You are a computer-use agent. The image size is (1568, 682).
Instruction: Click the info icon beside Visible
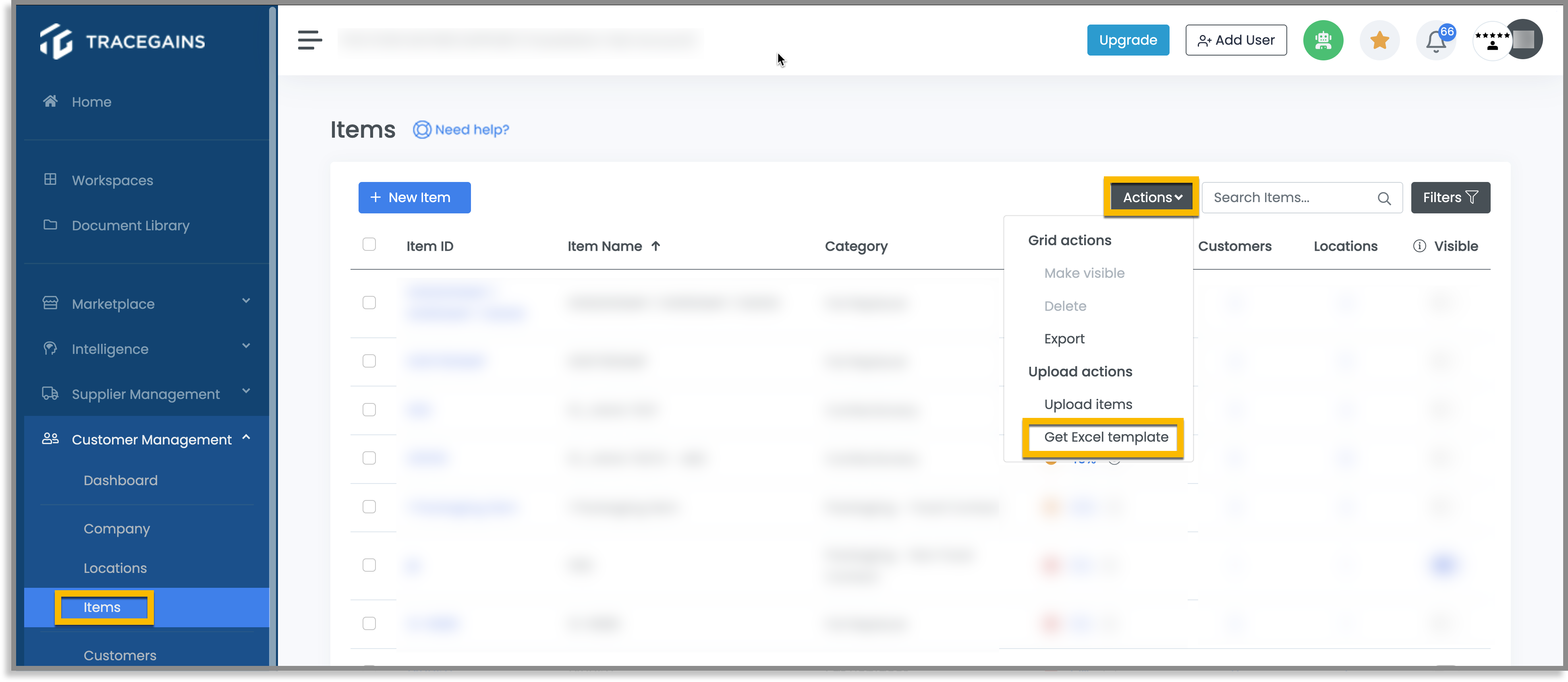pyautogui.click(x=1419, y=246)
